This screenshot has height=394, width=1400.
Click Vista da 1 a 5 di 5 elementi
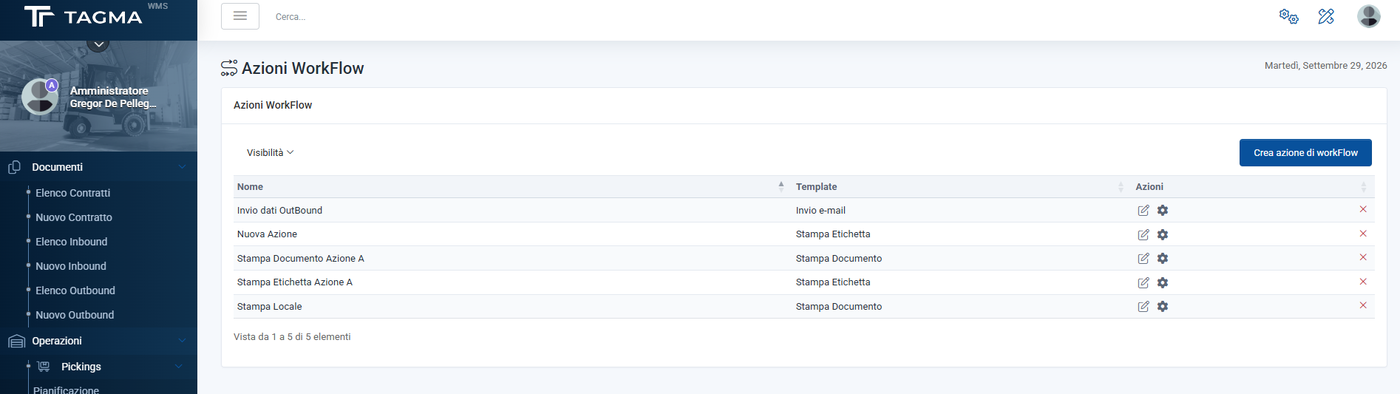(292, 337)
